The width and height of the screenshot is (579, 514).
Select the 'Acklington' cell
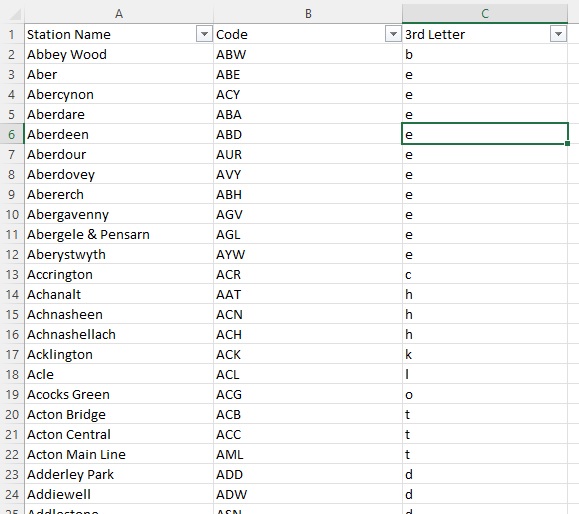pyautogui.click(x=119, y=354)
